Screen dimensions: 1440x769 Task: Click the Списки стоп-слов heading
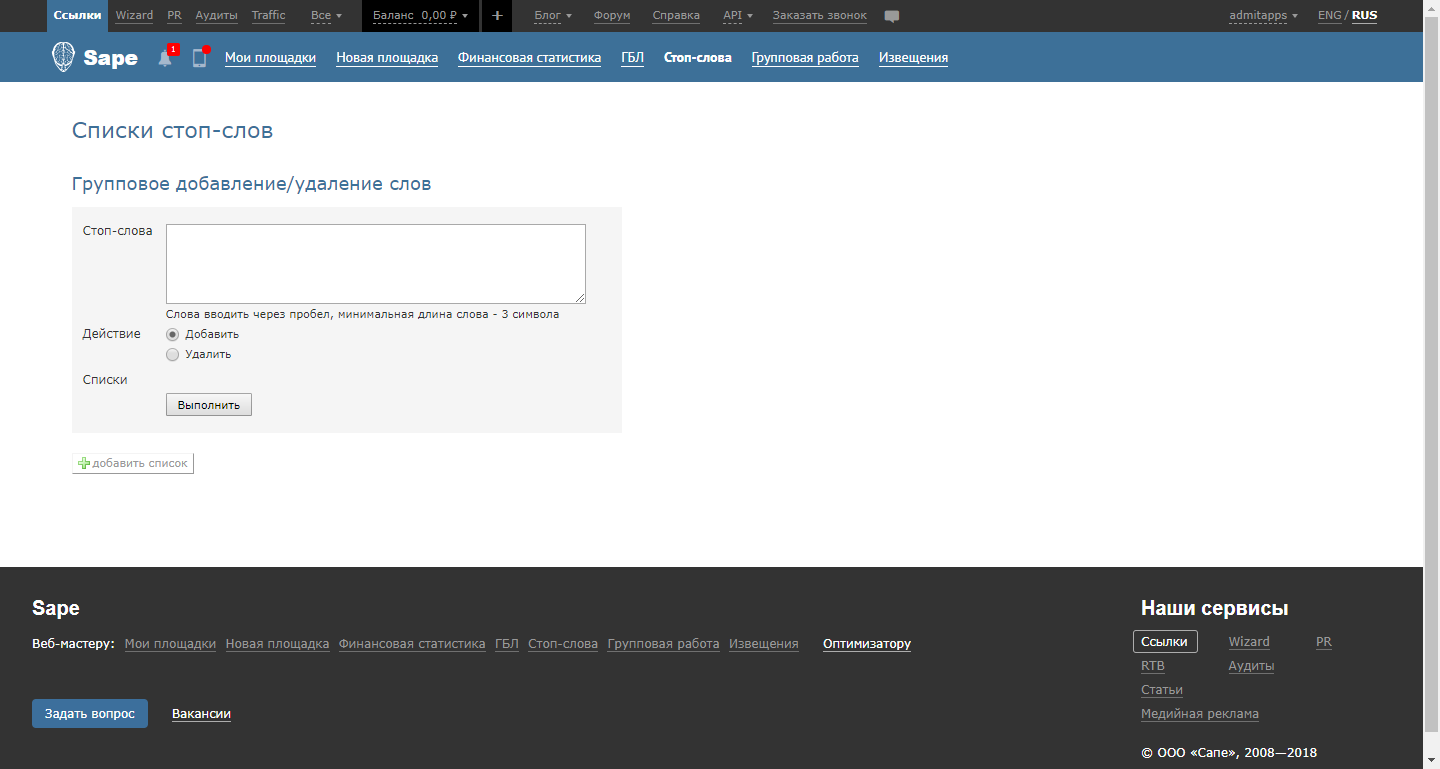click(x=172, y=131)
